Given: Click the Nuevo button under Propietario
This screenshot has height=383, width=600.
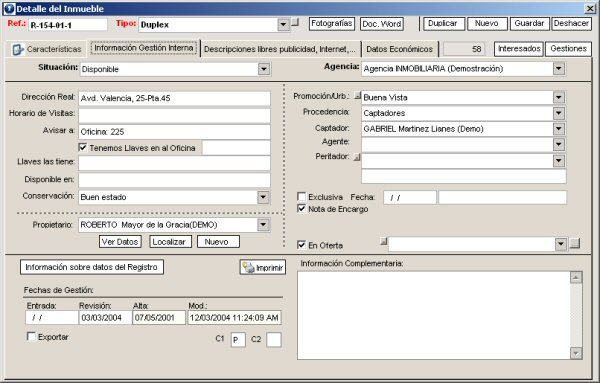Looking at the screenshot, I should point(218,242).
